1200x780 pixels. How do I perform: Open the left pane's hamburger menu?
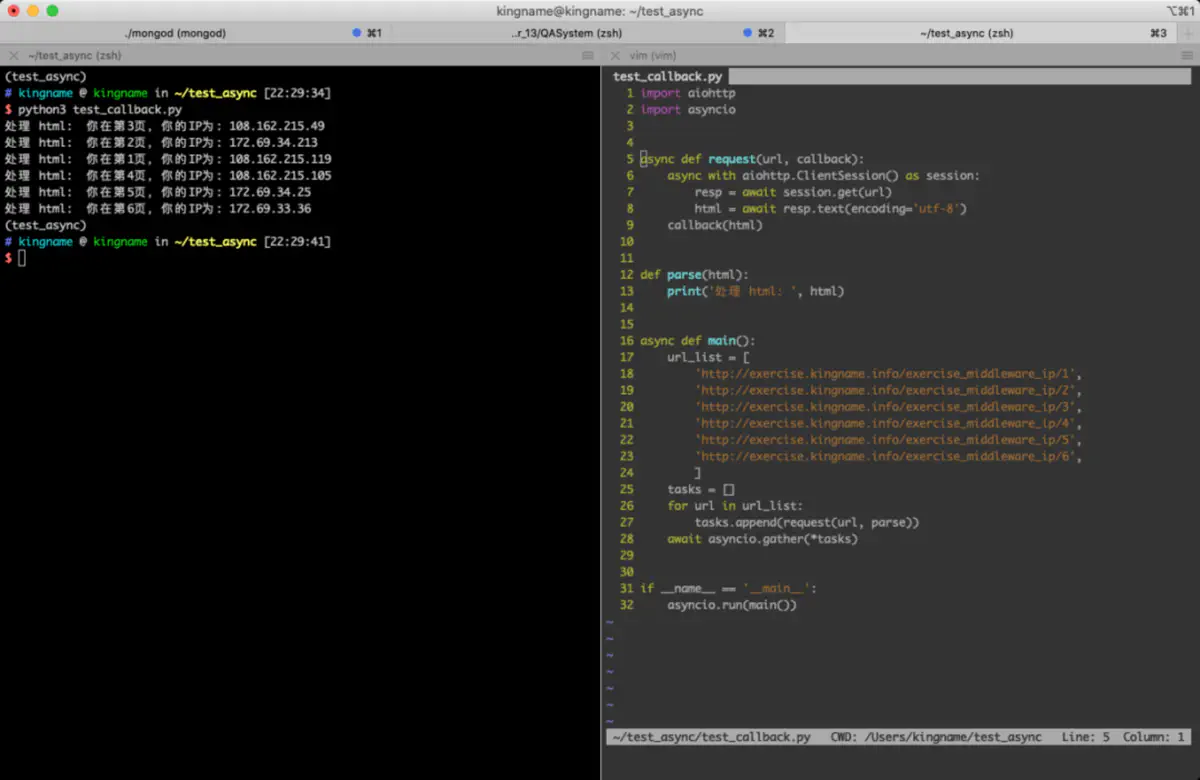(588, 56)
